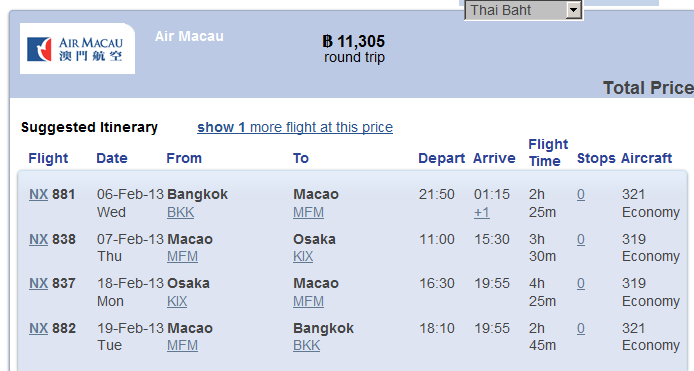Click KIX airport code under Osaka arrival

pos(303,256)
